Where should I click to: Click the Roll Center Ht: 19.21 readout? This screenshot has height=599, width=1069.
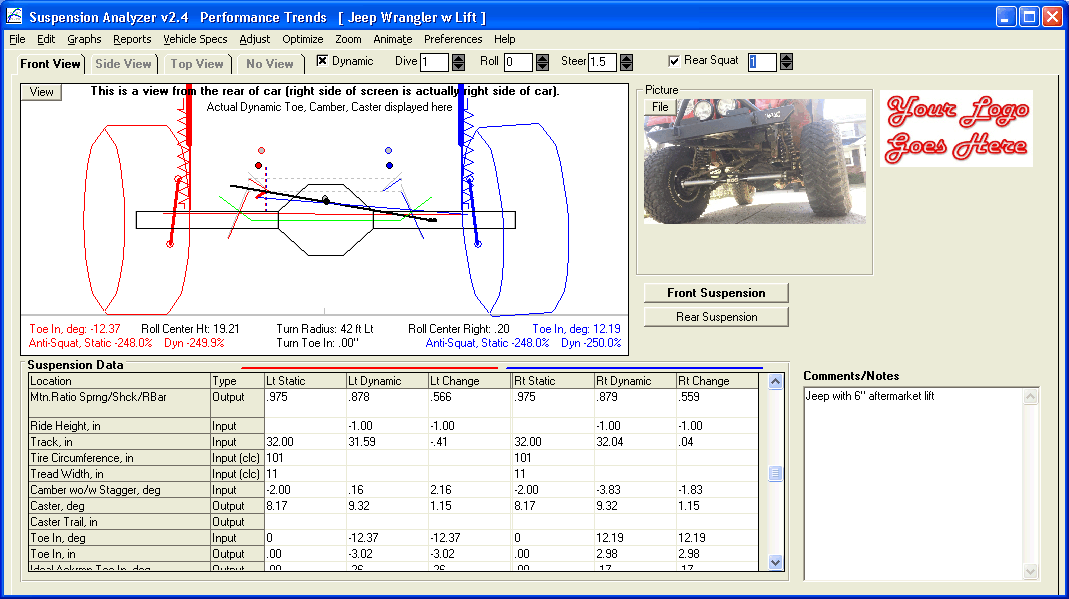click(190, 329)
